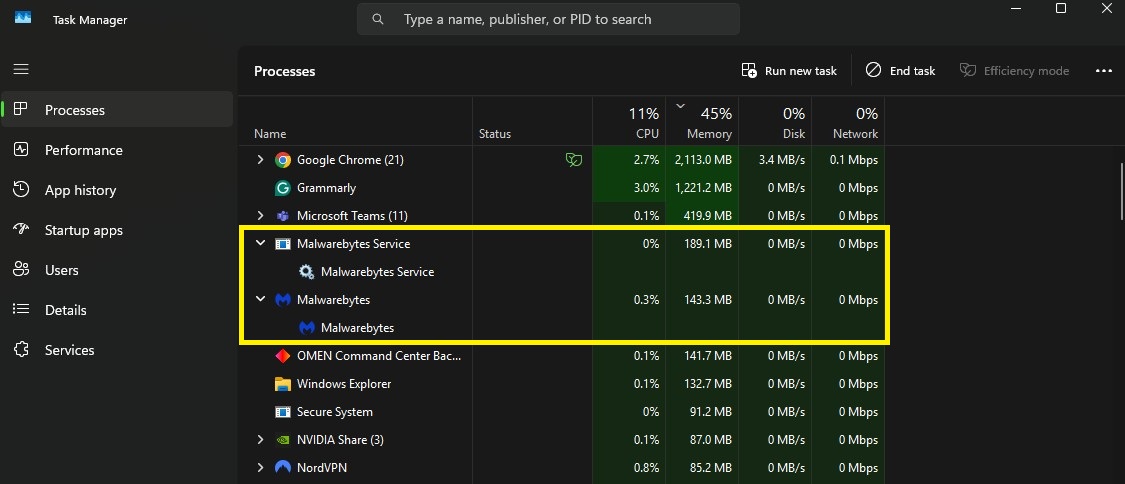
Task: Click the Users people icon
Action: coord(21,270)
